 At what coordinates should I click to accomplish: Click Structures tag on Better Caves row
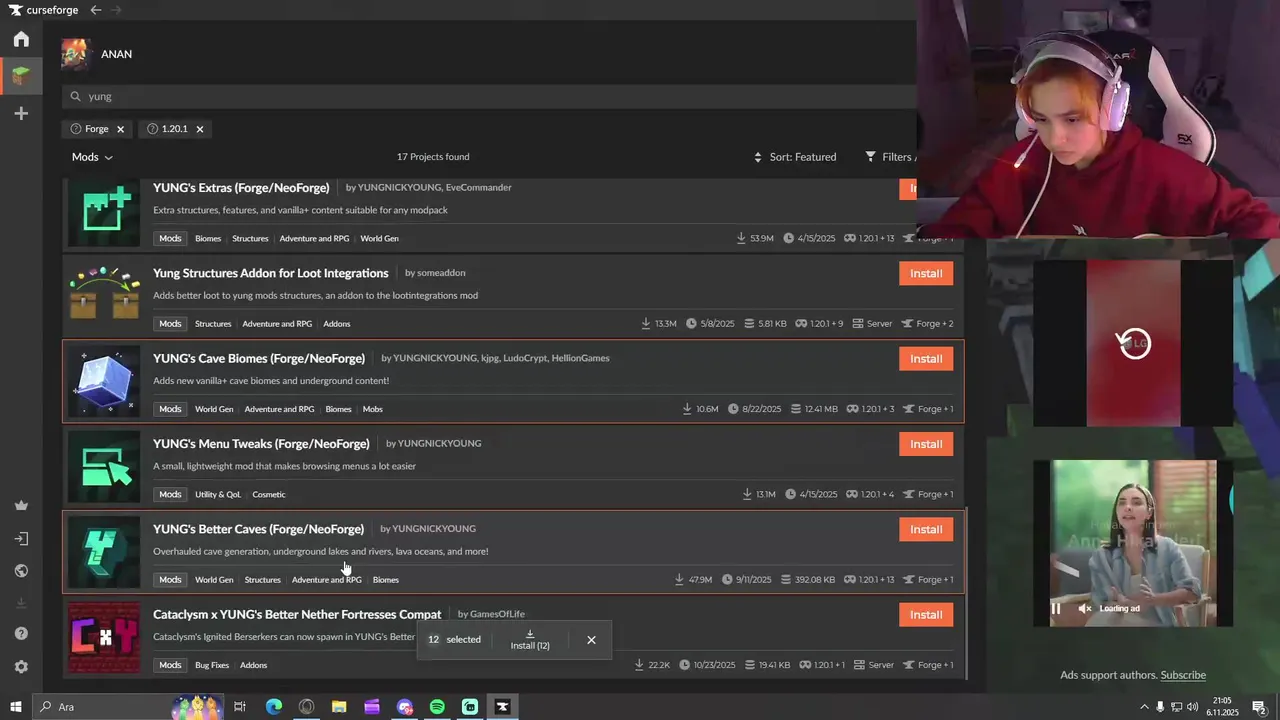point(263,580)
